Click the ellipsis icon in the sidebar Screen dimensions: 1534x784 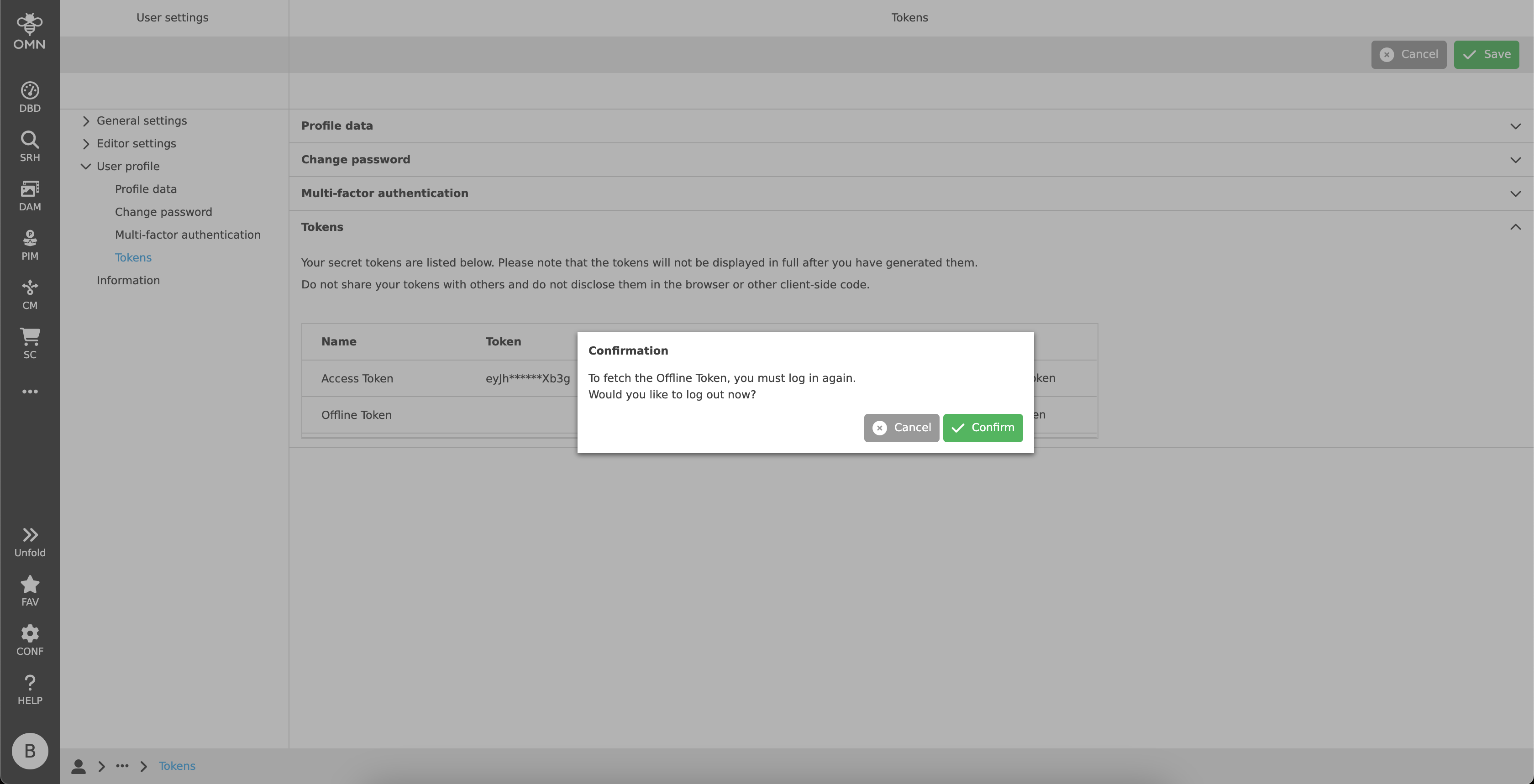click(x=29, y=391)
